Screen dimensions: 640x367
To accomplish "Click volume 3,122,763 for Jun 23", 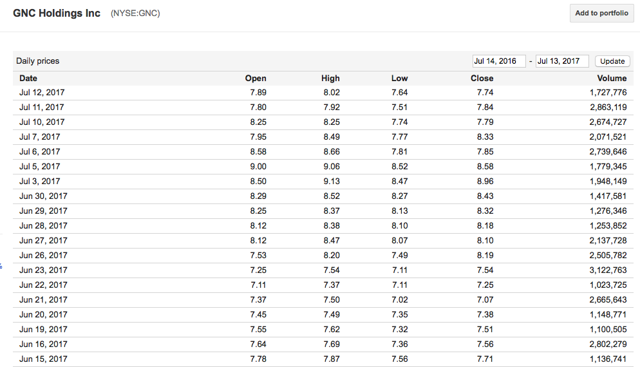I will (608, 270).
